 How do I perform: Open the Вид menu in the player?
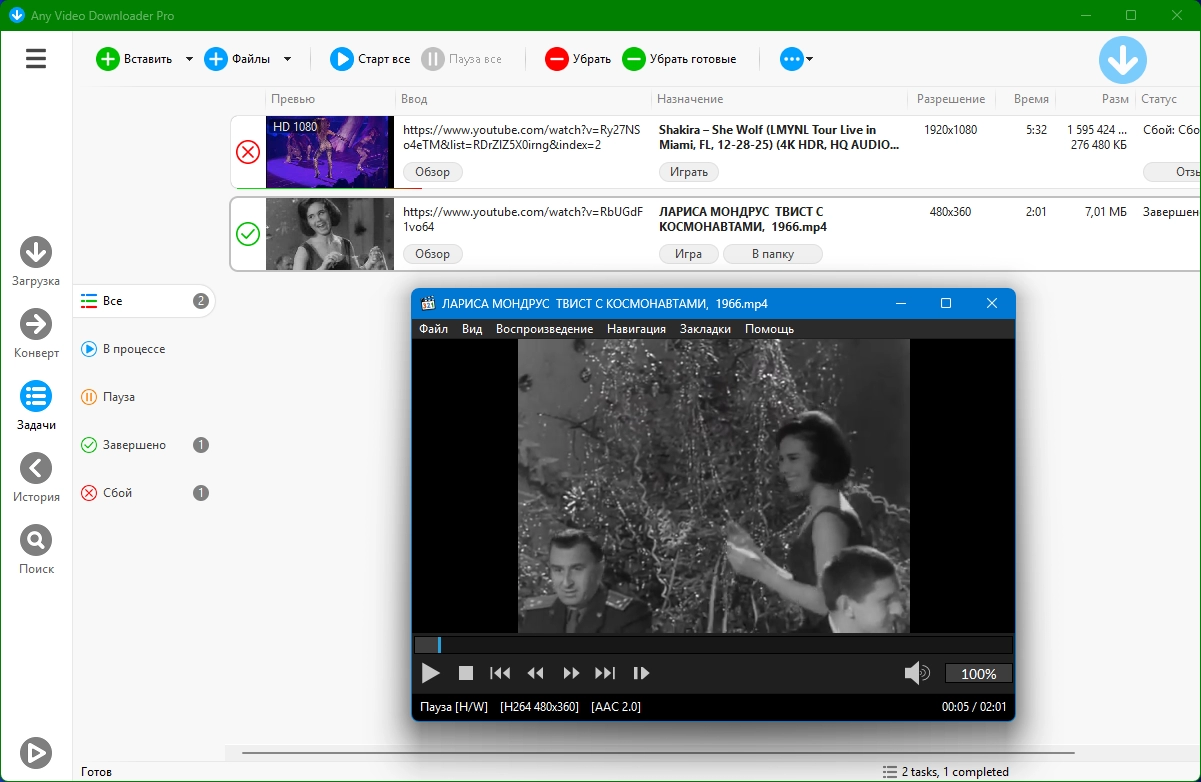coord(472,329)
